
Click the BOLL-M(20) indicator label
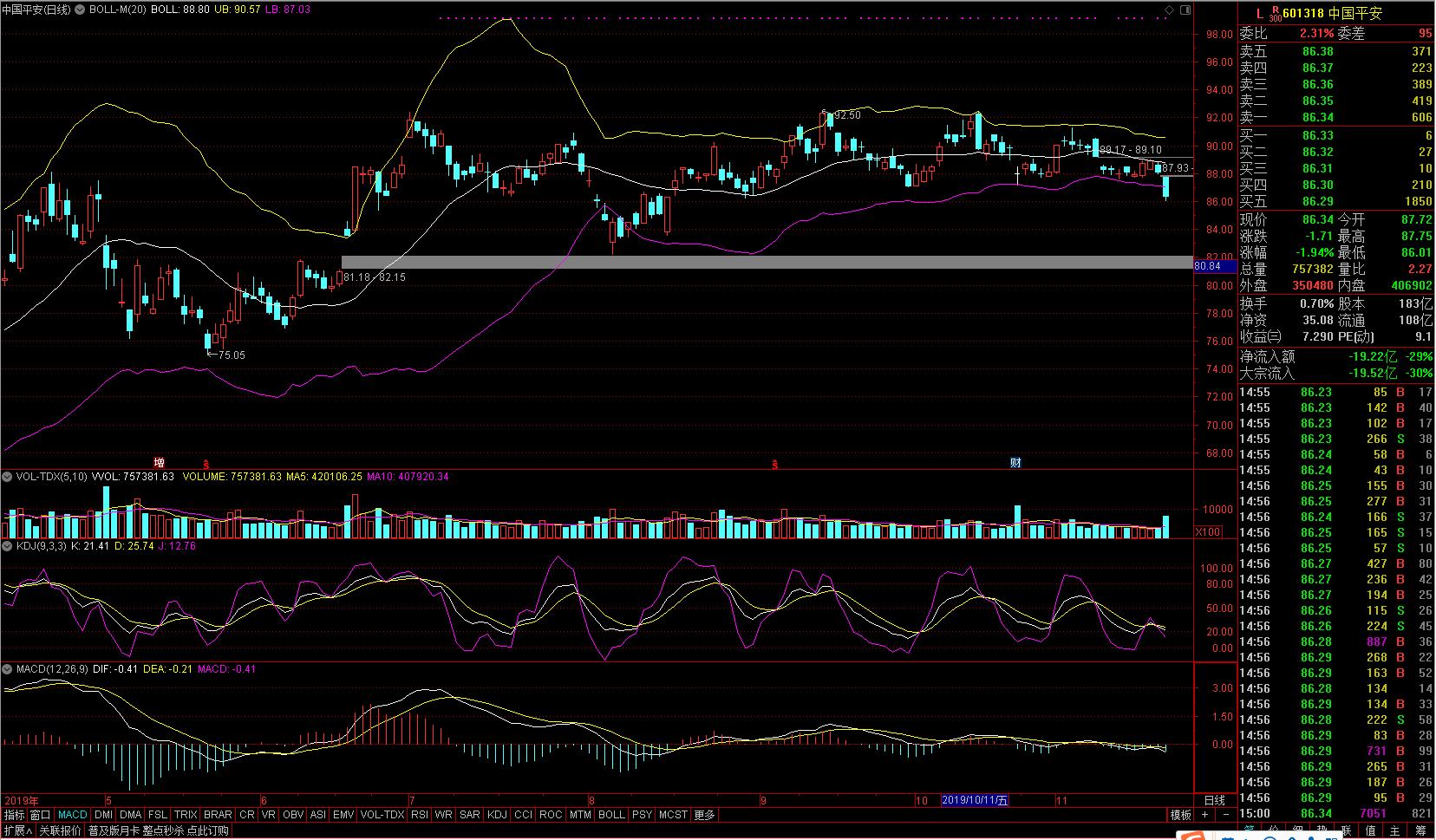[x=117, y=10]
